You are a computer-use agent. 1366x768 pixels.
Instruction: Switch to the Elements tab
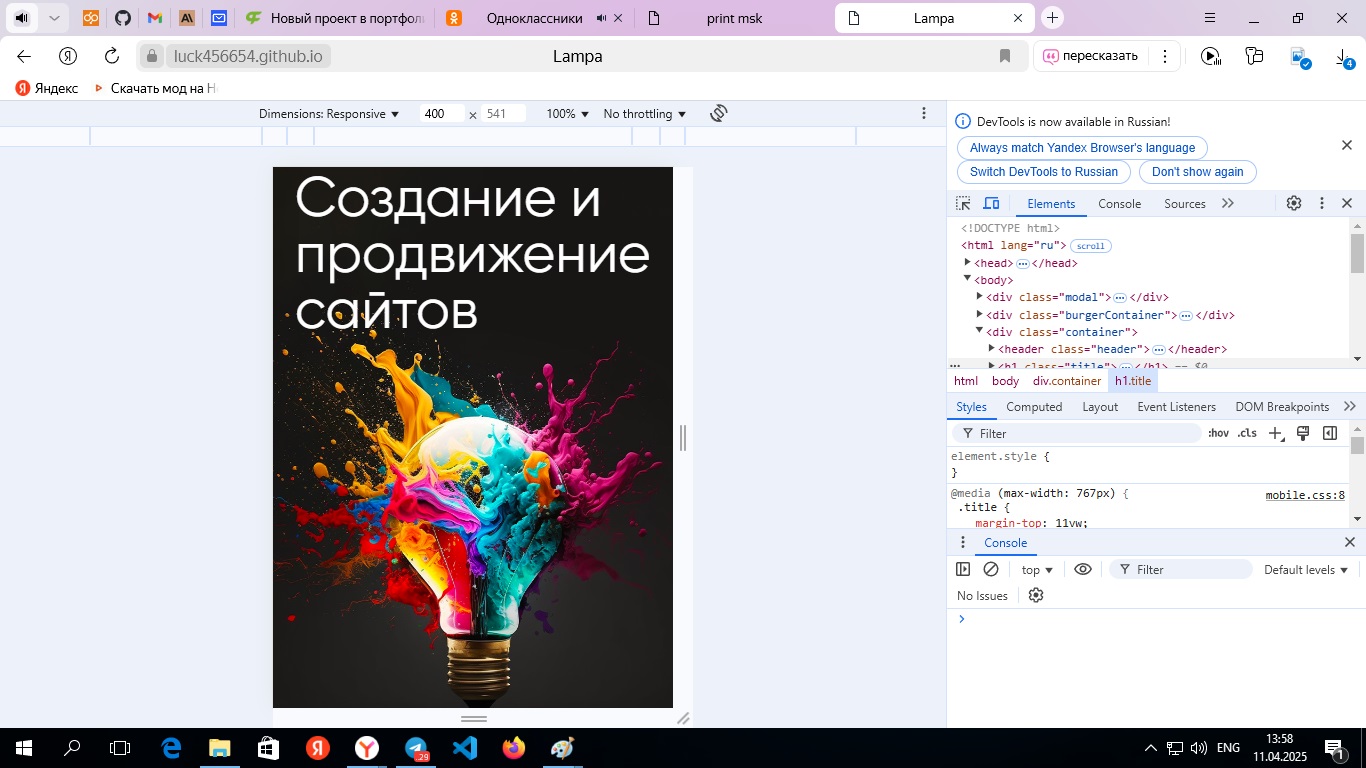tap(1051, 203)
